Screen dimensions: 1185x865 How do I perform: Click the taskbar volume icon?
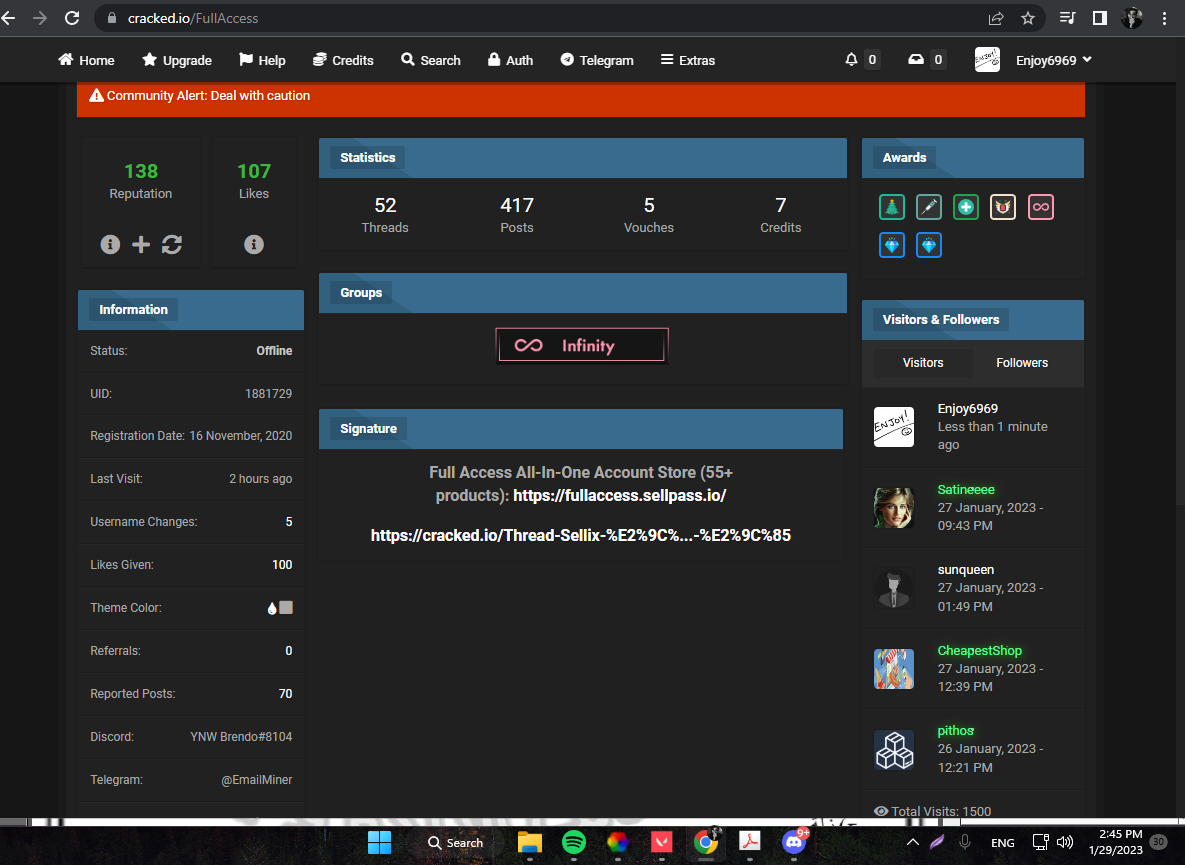pyautogui.click(x=1066, y=842)
